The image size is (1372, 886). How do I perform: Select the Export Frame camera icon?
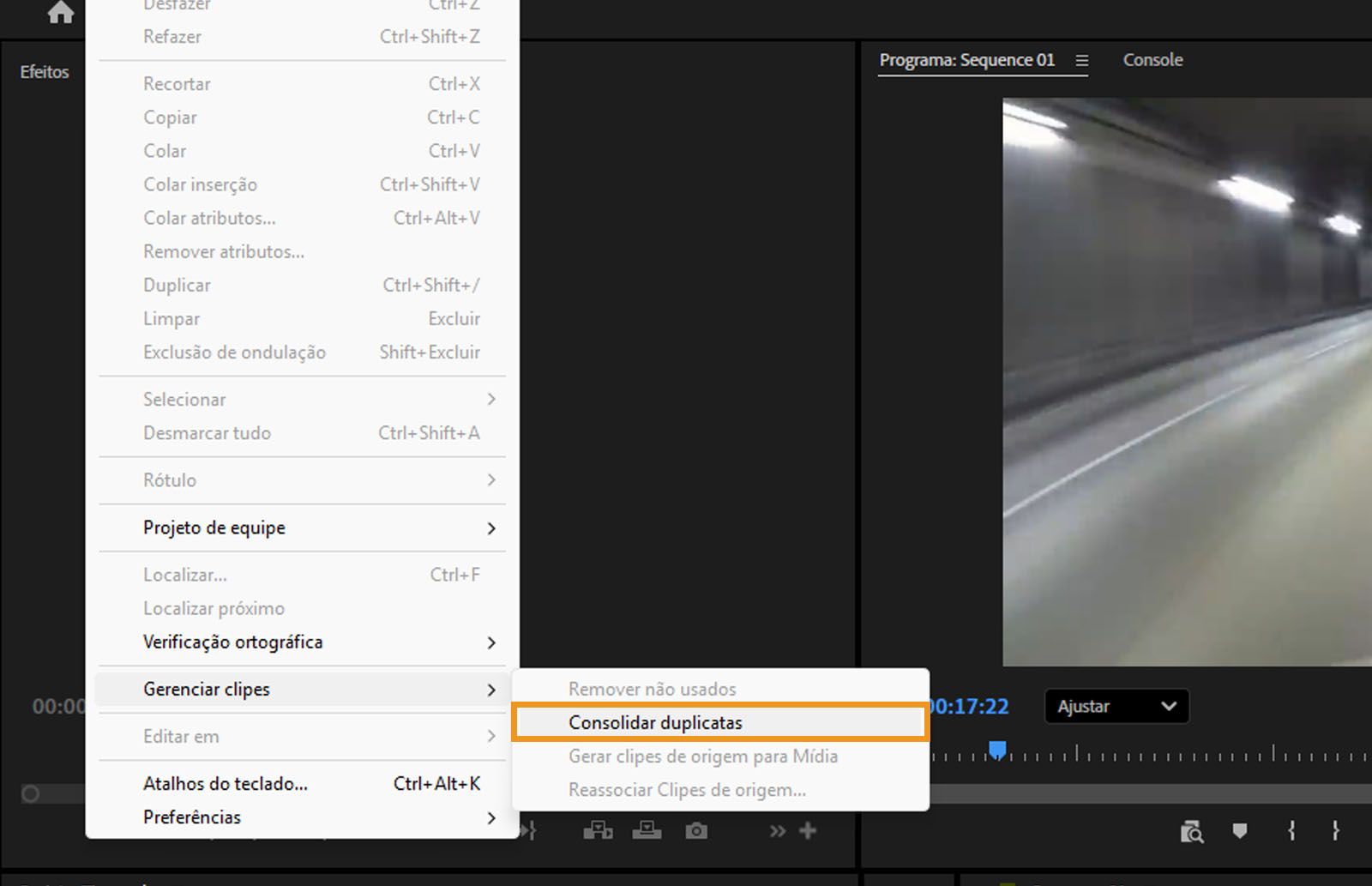pos(696,830)
